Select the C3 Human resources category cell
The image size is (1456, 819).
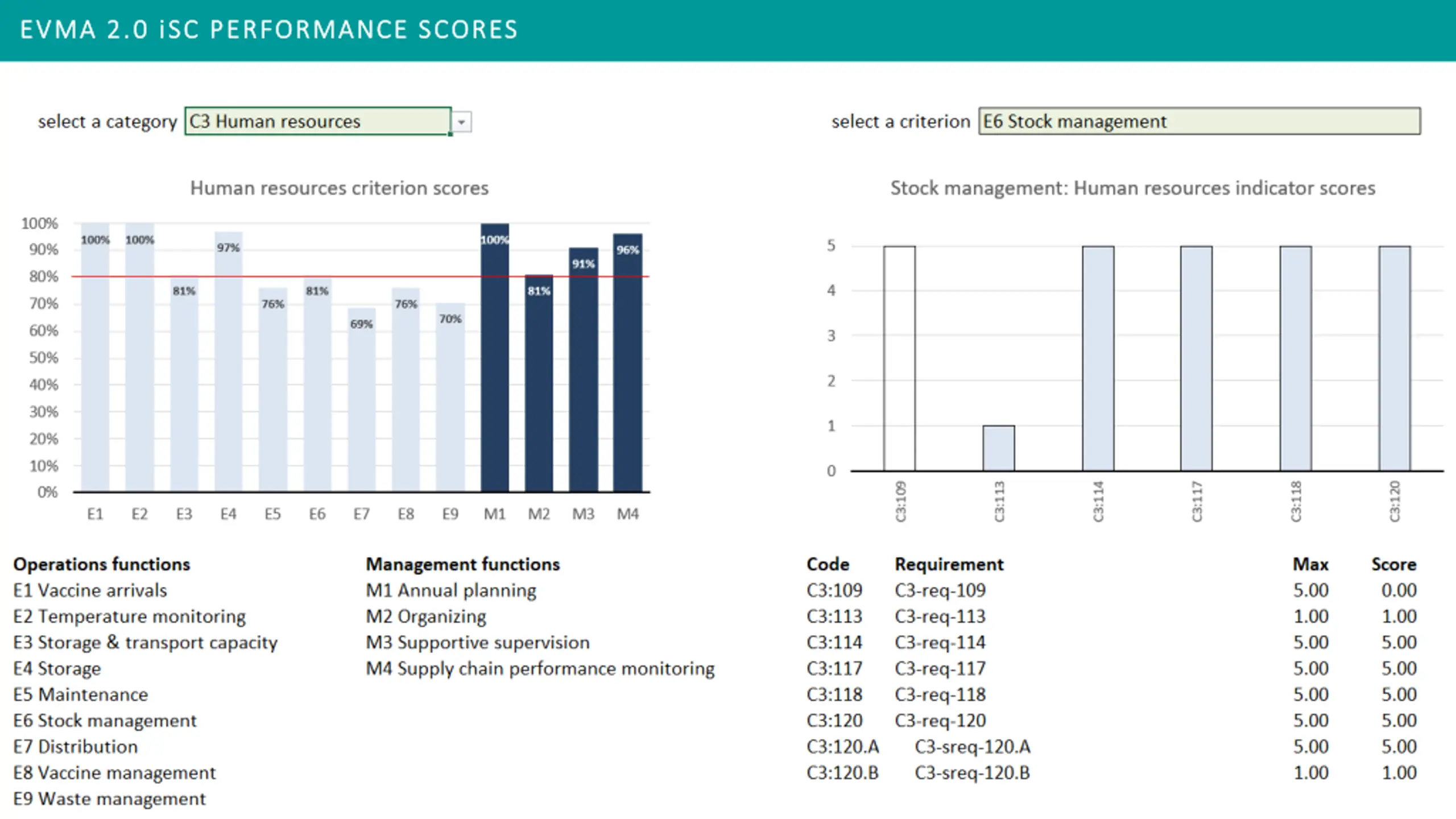(318, 121)
